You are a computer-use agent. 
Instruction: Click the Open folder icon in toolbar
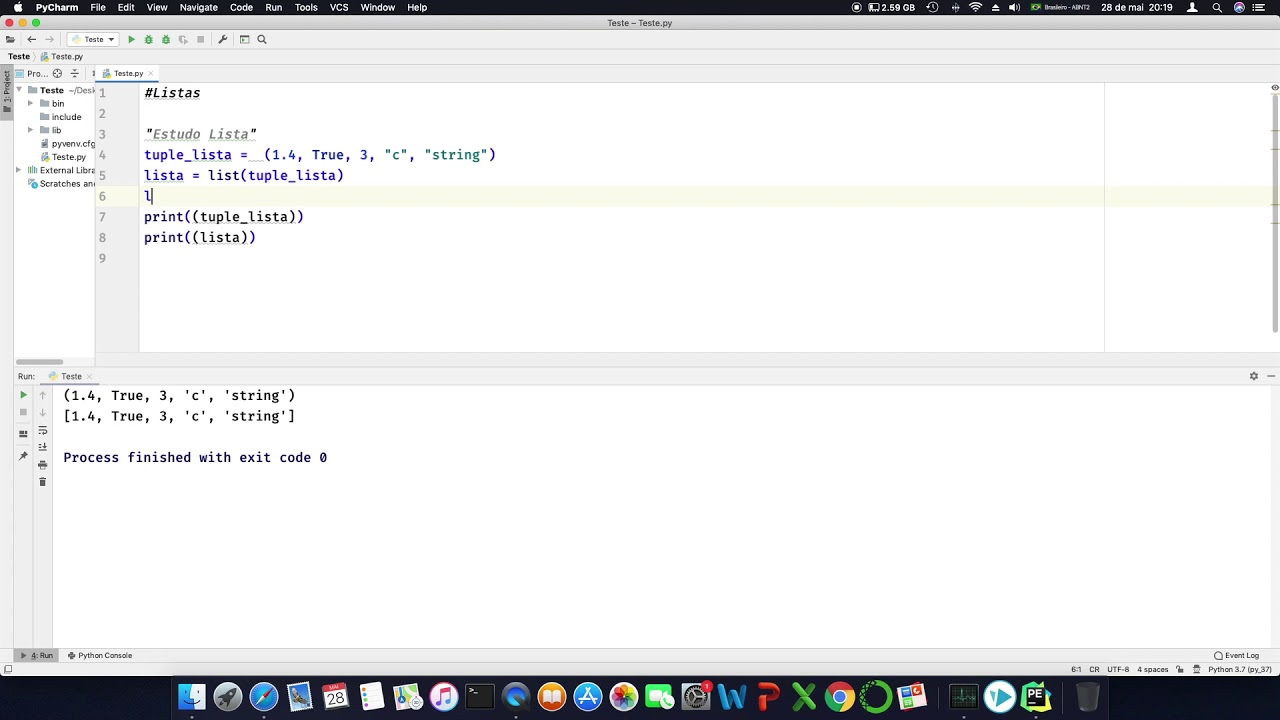click(10, 39)
